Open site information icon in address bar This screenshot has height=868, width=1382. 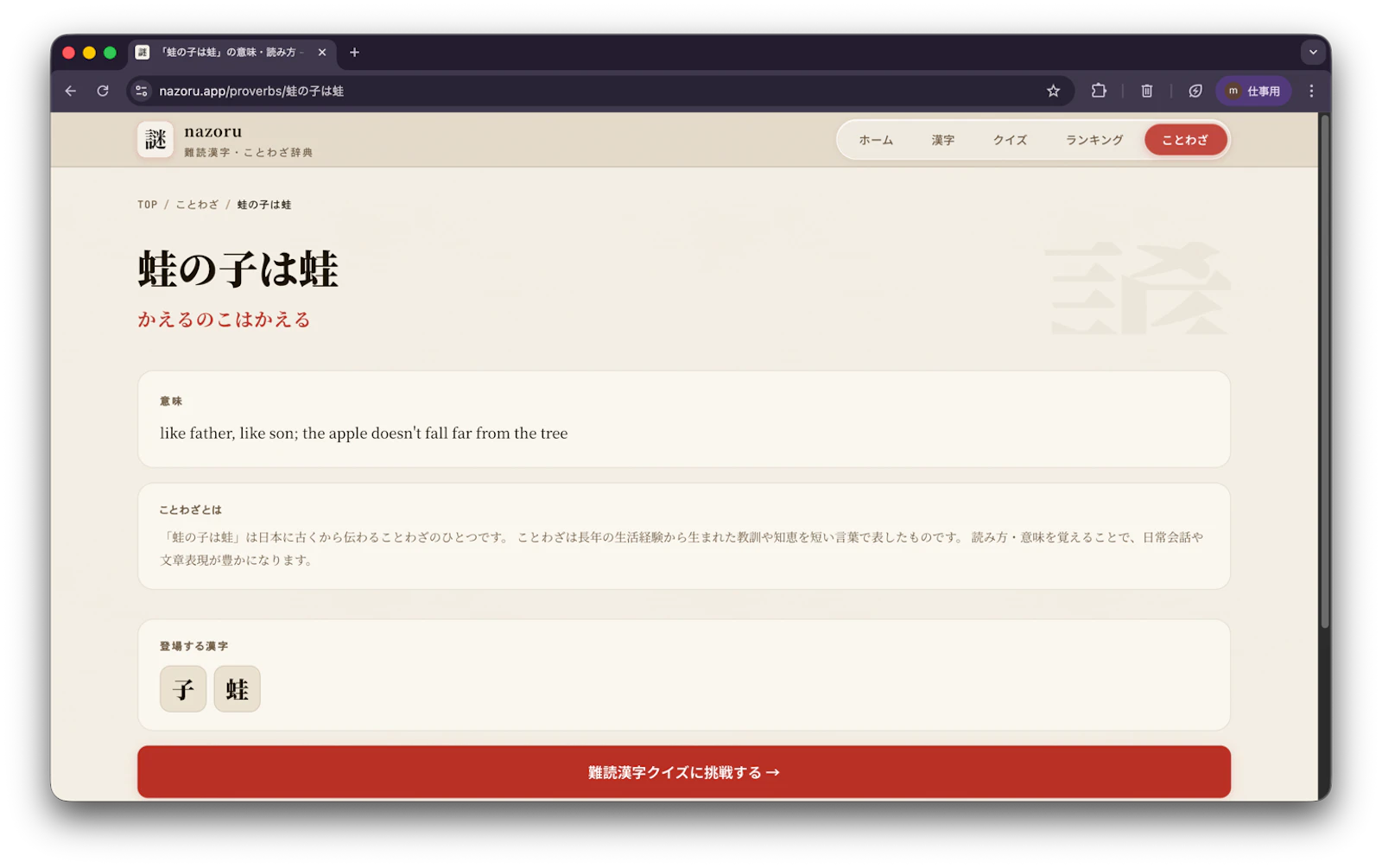tap(142, 91)
